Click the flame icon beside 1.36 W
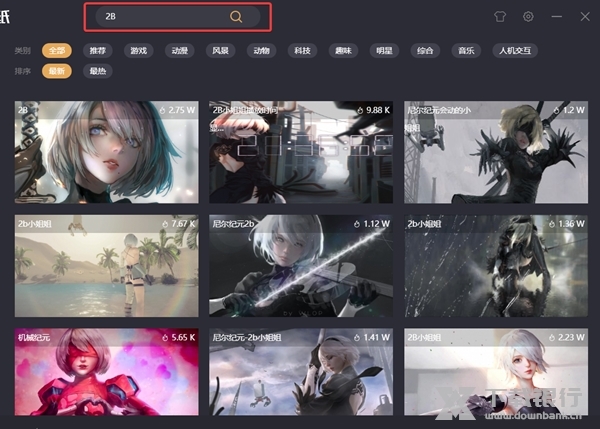 [551, 224]
